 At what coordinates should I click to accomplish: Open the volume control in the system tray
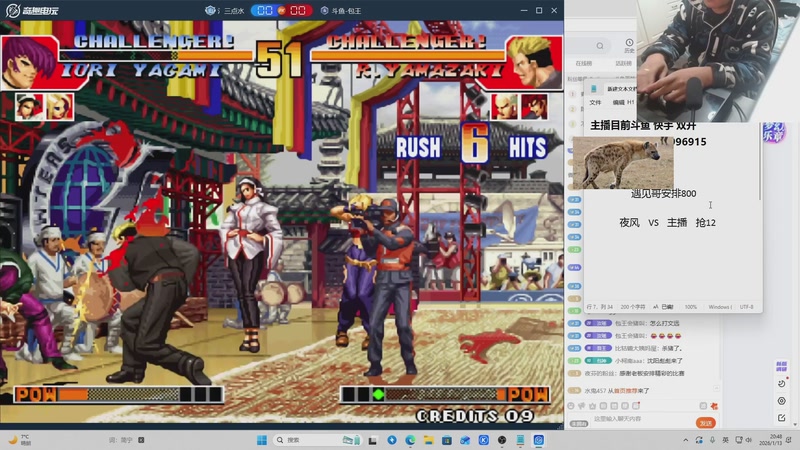(748, 440)
